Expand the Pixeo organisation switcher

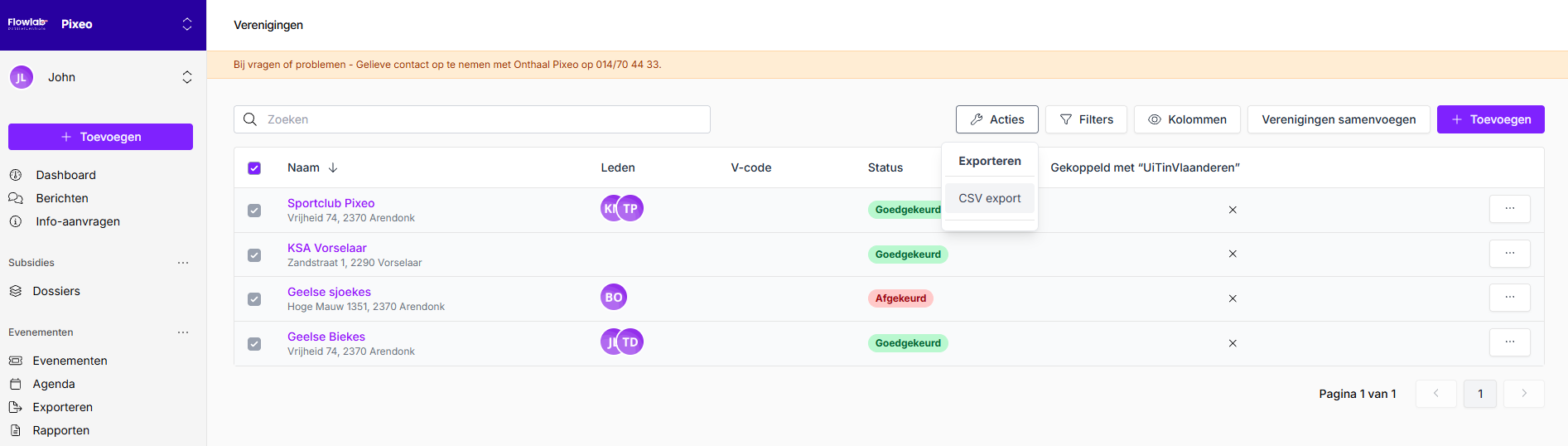tap(187, 24)
